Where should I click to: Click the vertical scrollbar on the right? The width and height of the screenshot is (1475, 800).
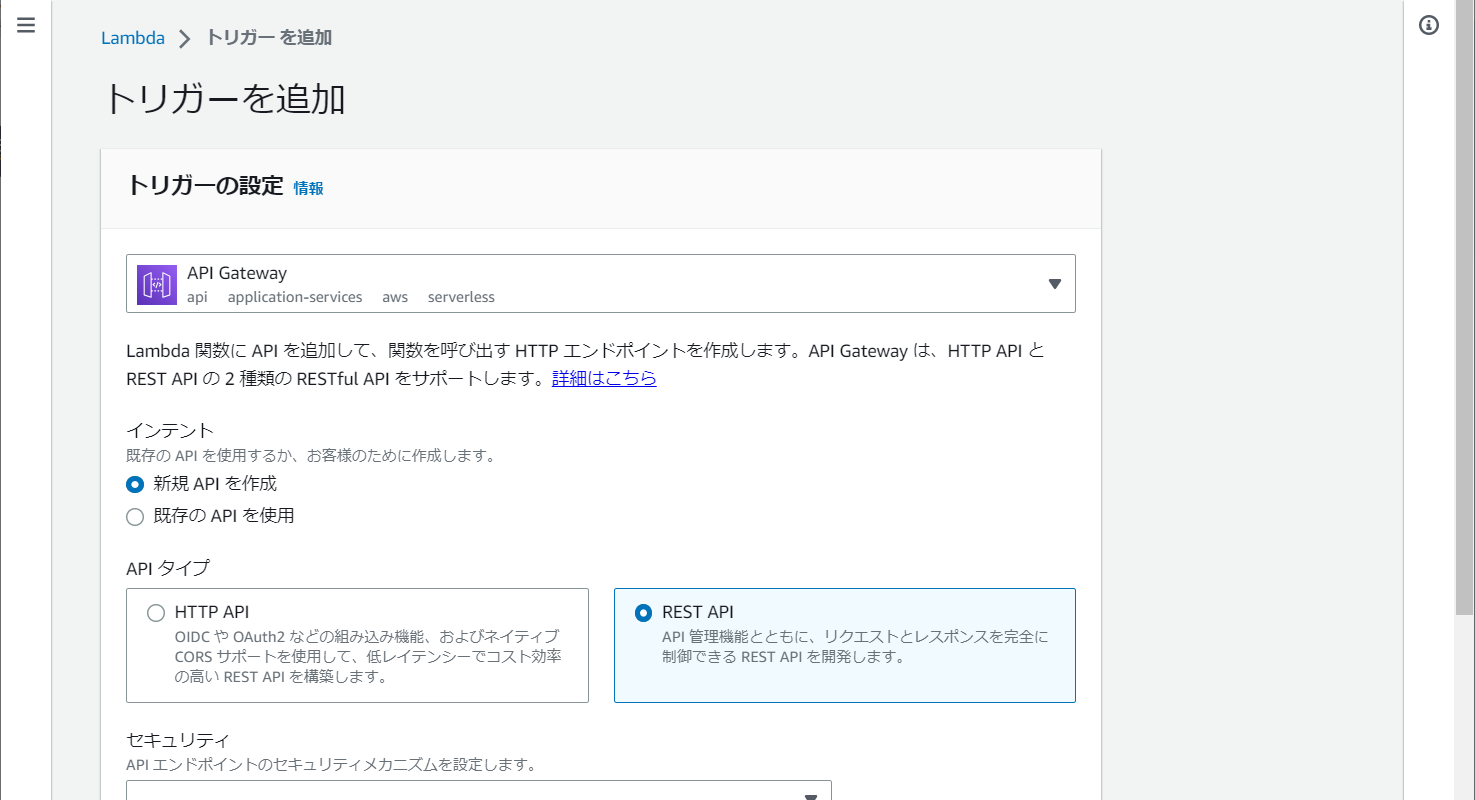[1464, 300]
